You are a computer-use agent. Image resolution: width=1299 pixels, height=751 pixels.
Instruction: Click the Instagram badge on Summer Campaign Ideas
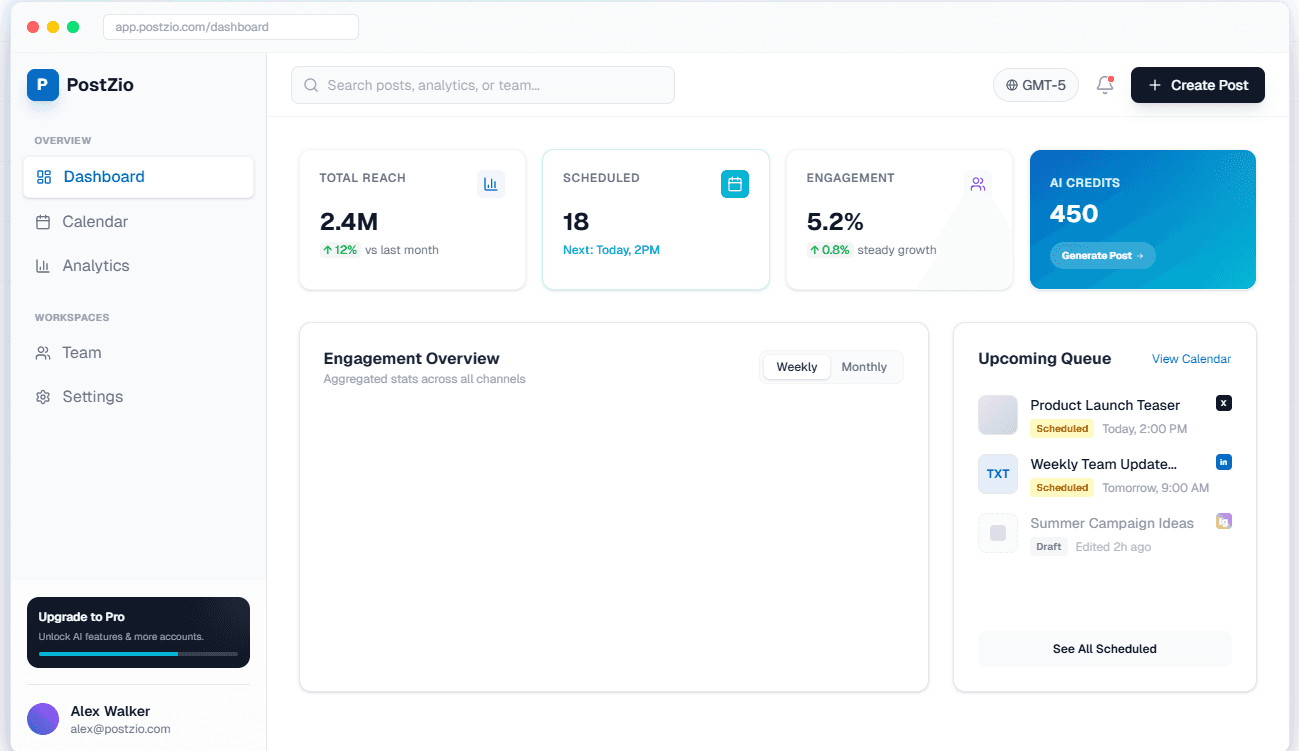(x=1224, y=521)
